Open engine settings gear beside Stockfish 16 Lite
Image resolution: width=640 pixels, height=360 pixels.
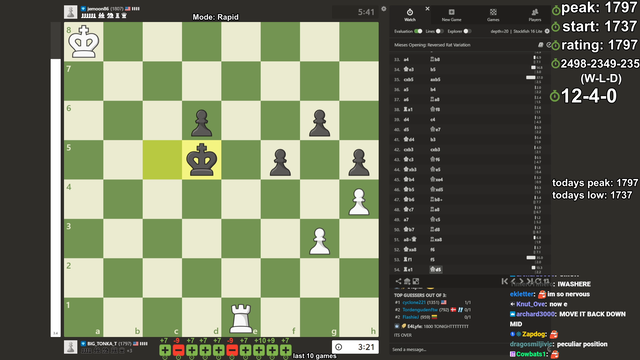coord(547,31)
